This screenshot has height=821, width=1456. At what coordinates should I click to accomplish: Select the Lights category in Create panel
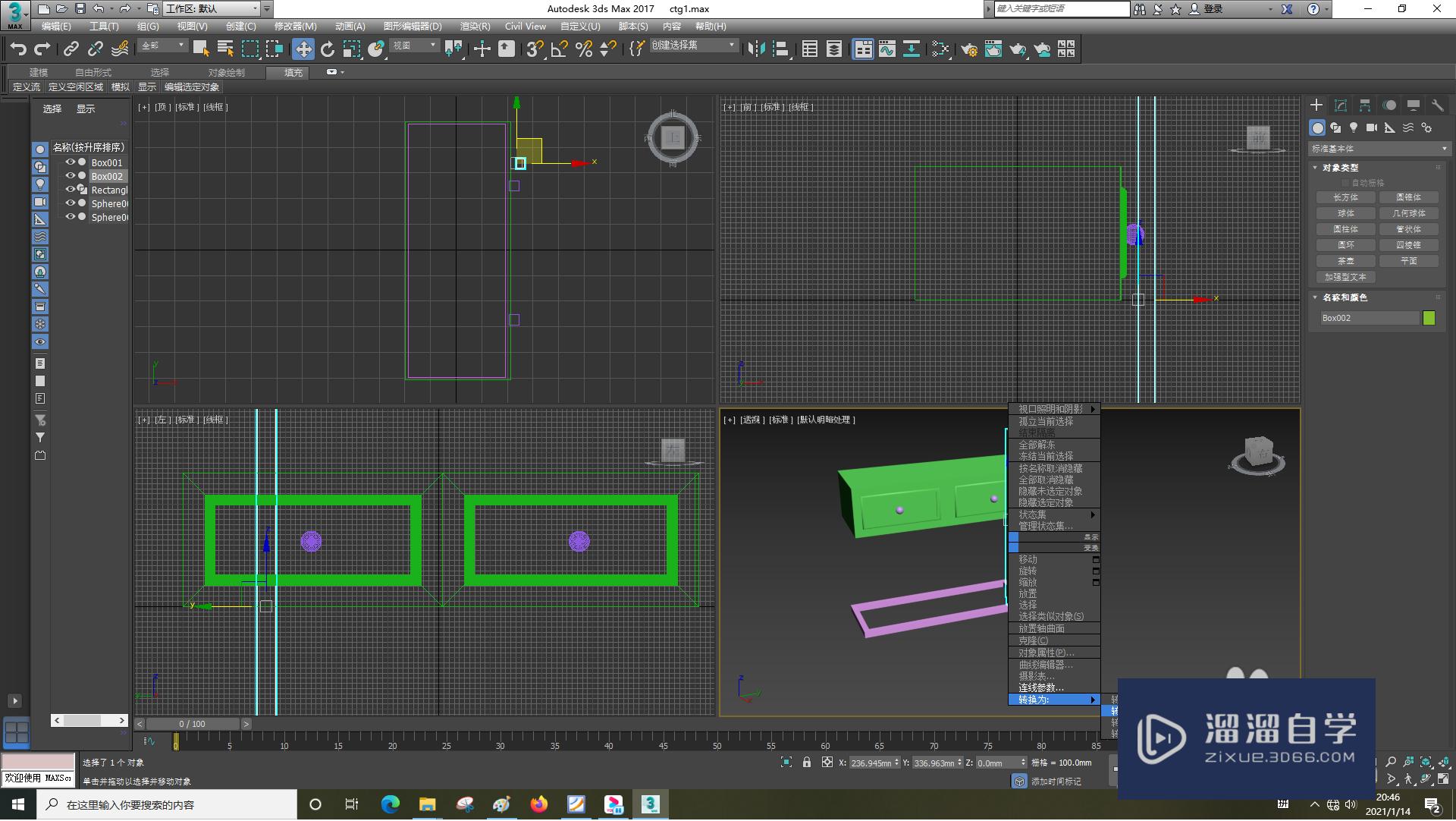click(x=1354, y=128)
